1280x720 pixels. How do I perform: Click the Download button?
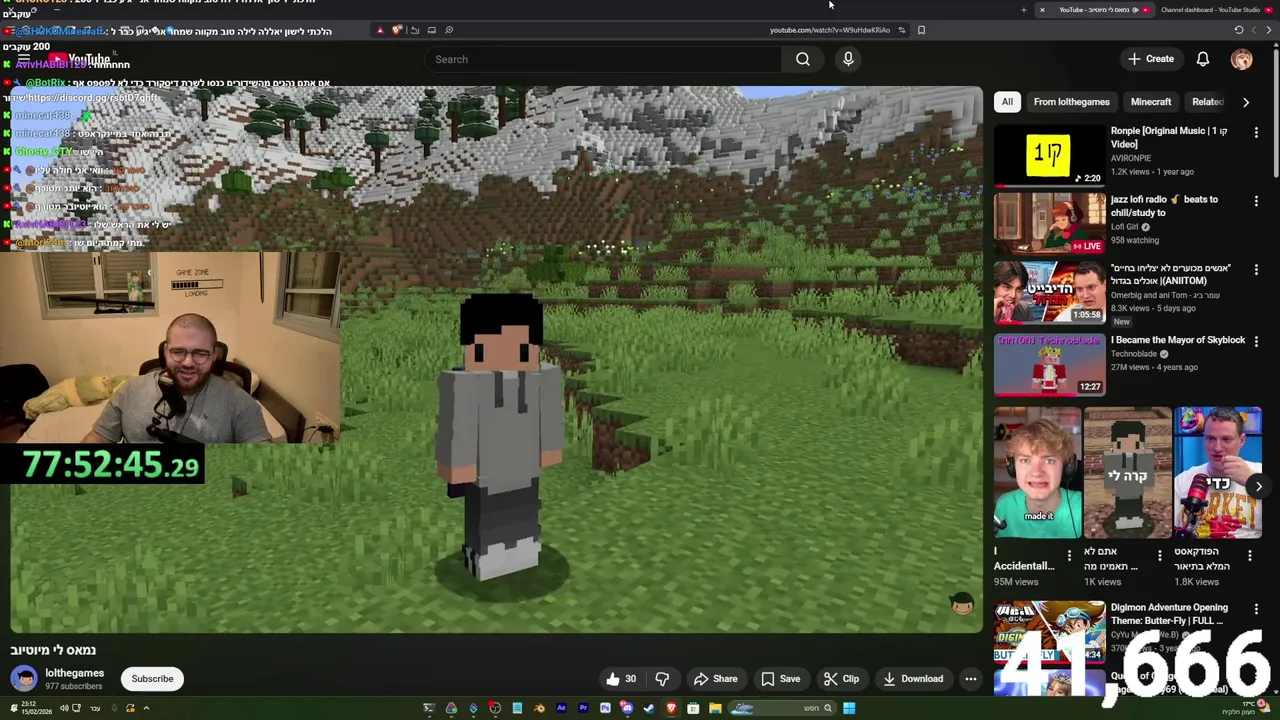click(913, 679)
